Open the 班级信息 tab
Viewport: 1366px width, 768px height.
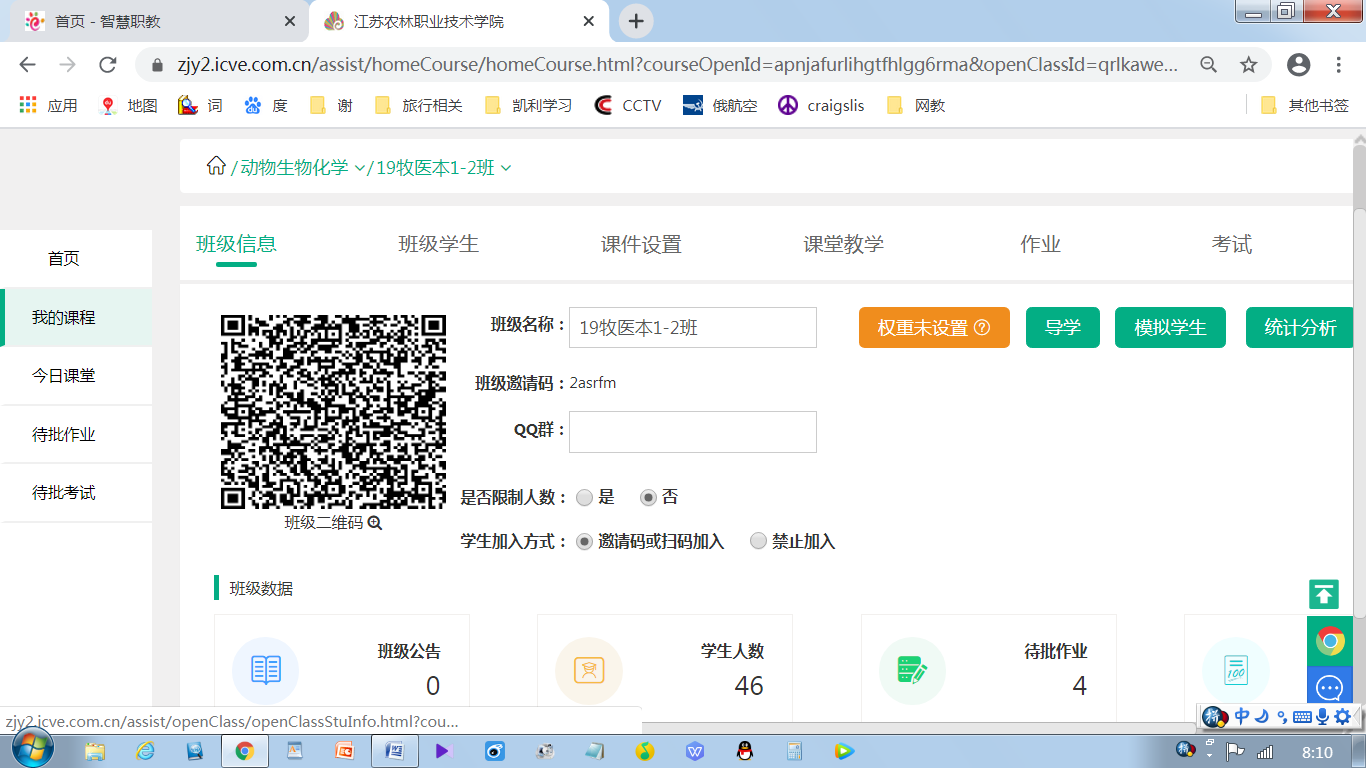tap(236, 244)
